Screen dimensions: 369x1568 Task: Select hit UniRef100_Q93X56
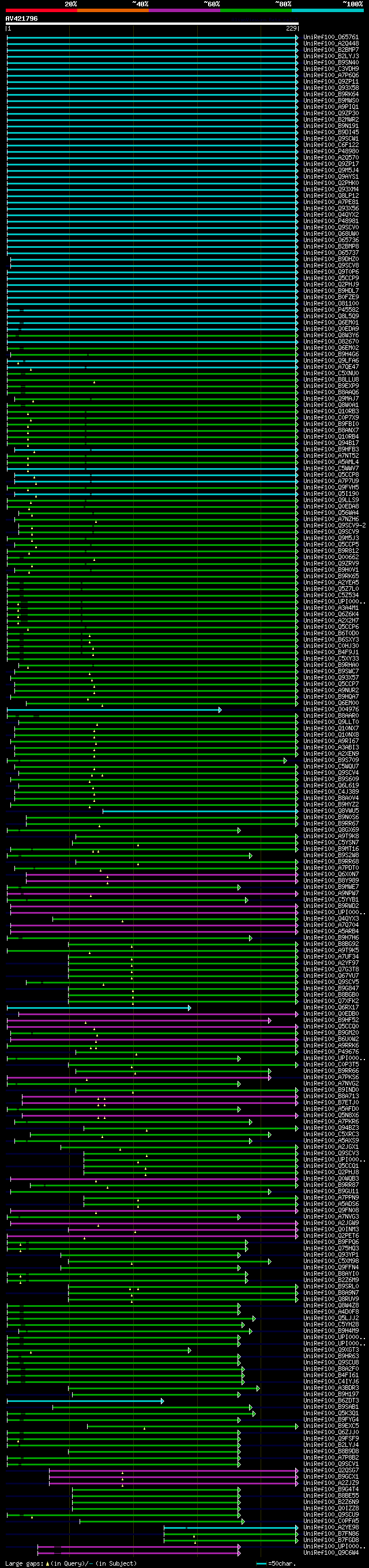pos(332,208)
